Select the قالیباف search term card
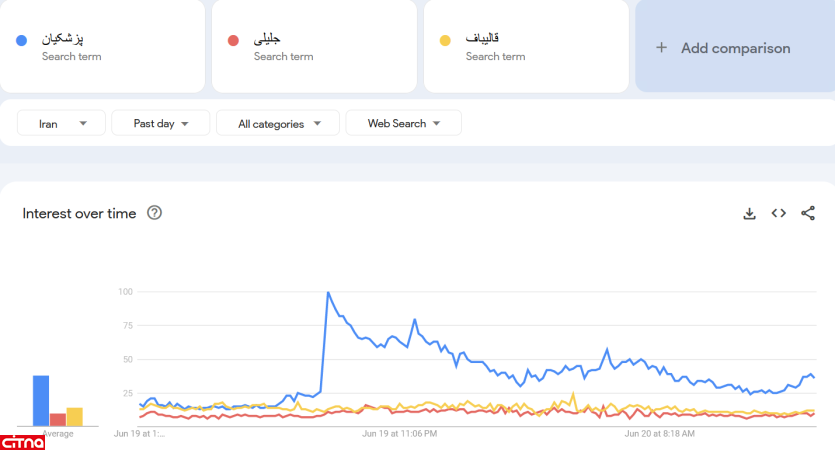The image size is (835, 450). coord(526,46)
